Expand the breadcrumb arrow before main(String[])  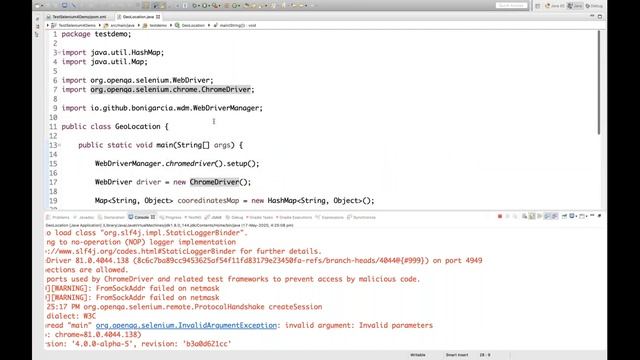coord(209,25)
